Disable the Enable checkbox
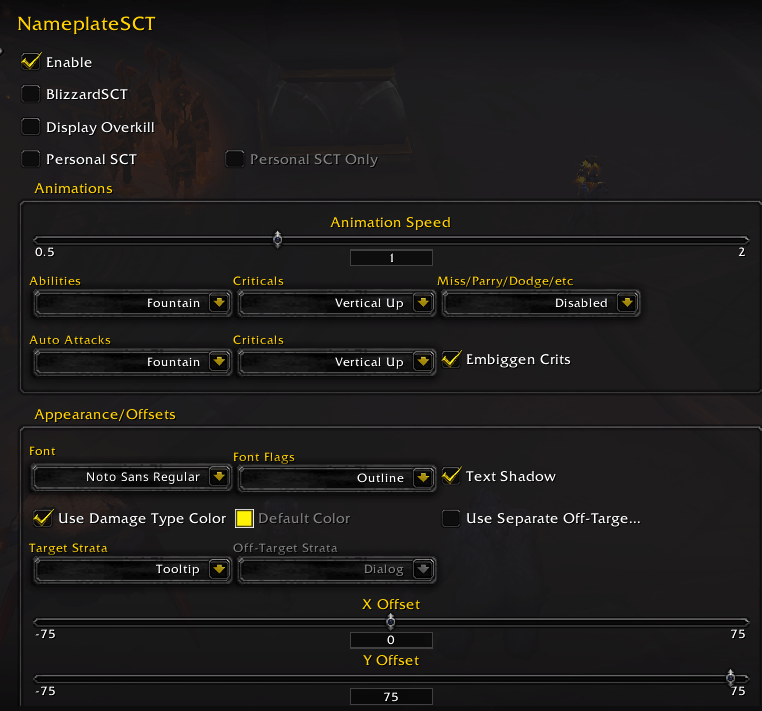Screen dimensions: 762x711 click(31, 62)
